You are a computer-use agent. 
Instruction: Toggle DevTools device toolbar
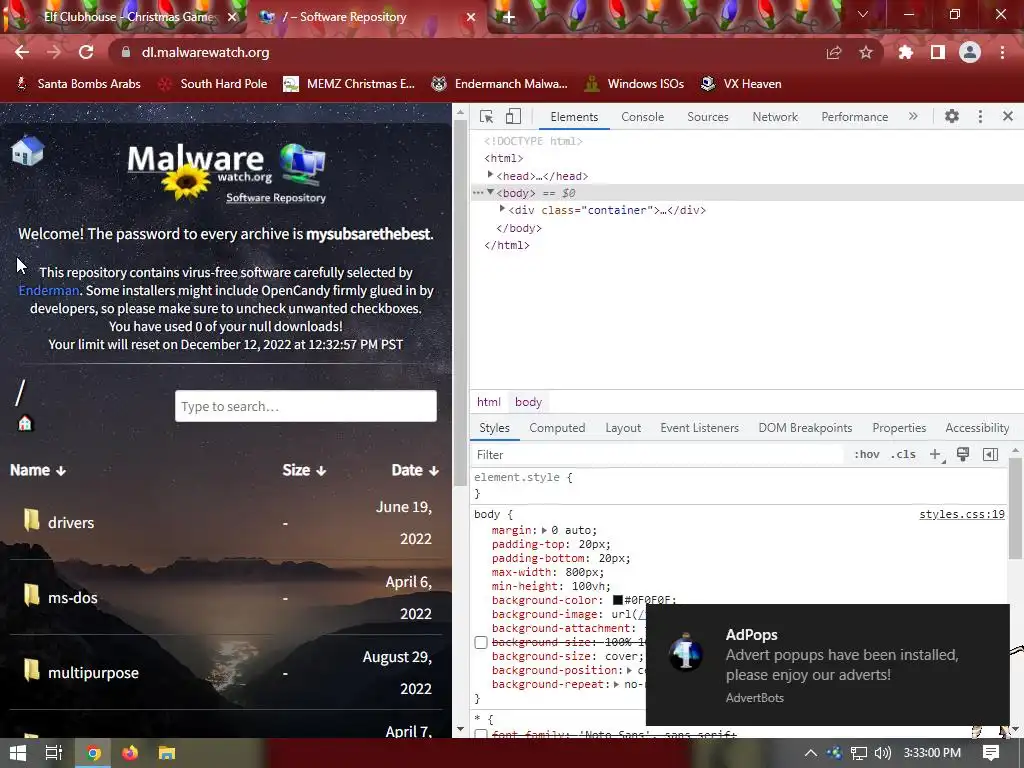tap(513, 116)
